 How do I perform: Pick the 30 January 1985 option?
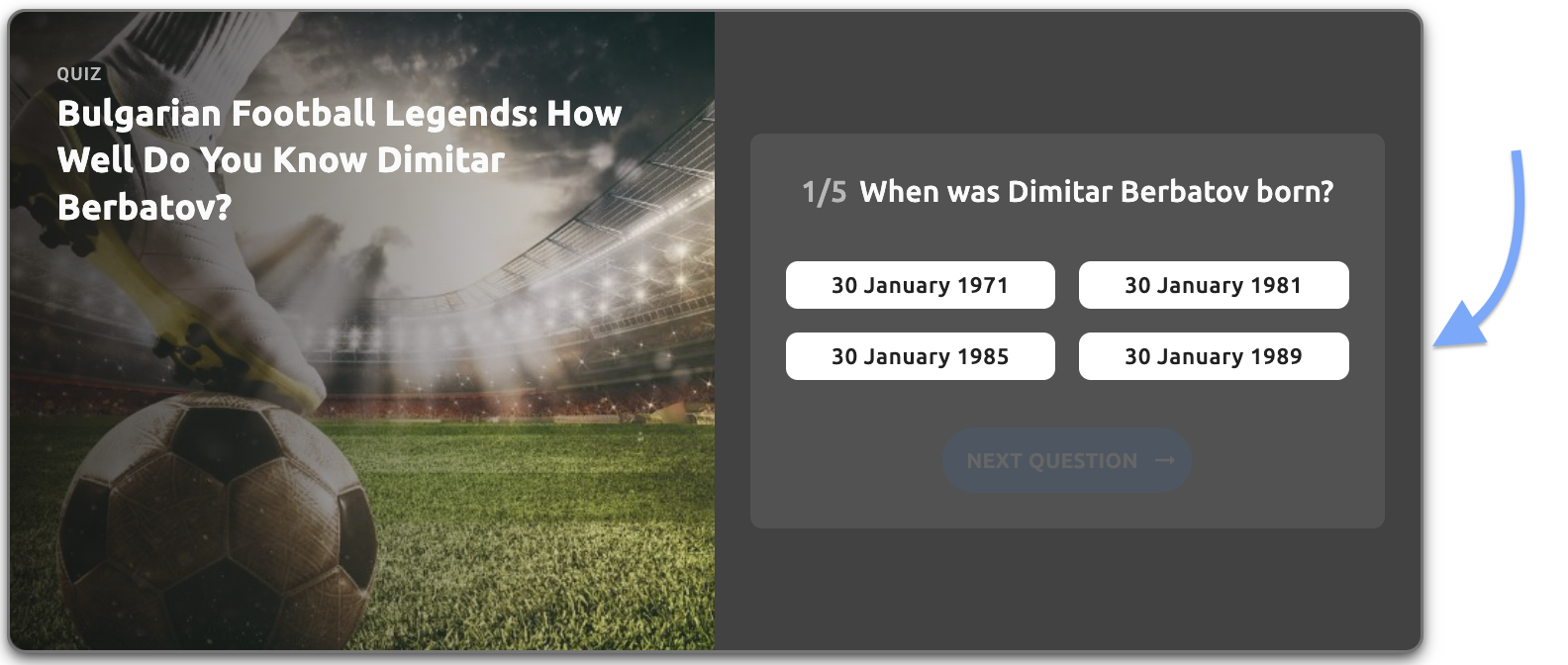click(x=920, y=356)
